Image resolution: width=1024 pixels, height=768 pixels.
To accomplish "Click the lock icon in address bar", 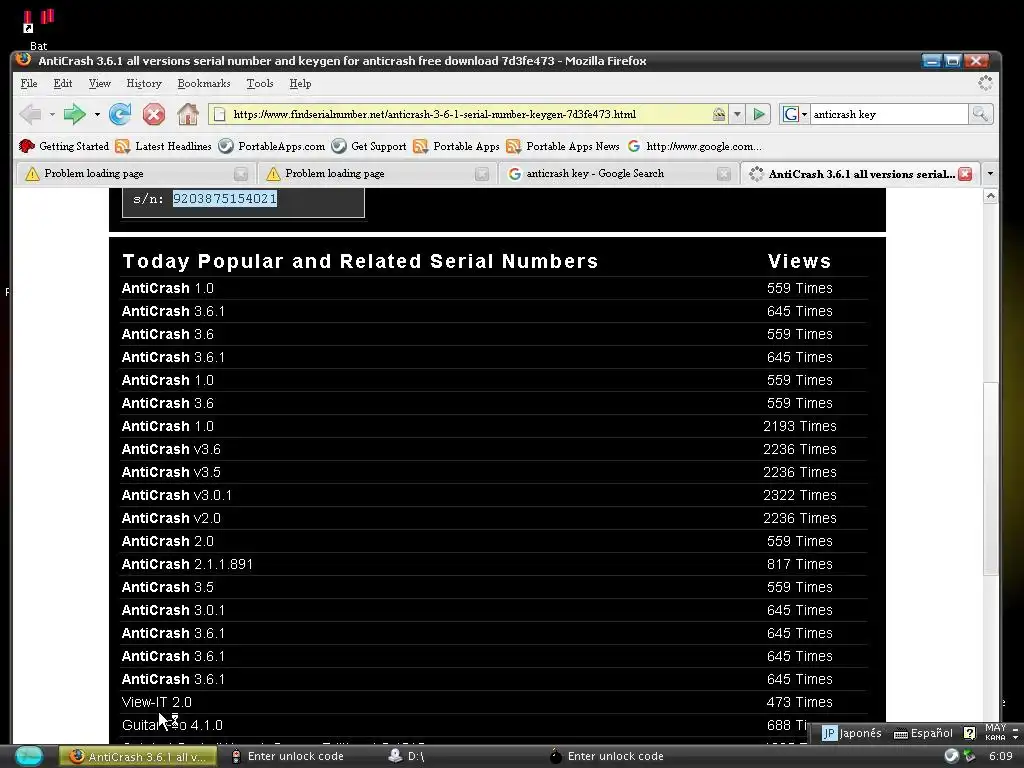I will (x=718, y=114).
